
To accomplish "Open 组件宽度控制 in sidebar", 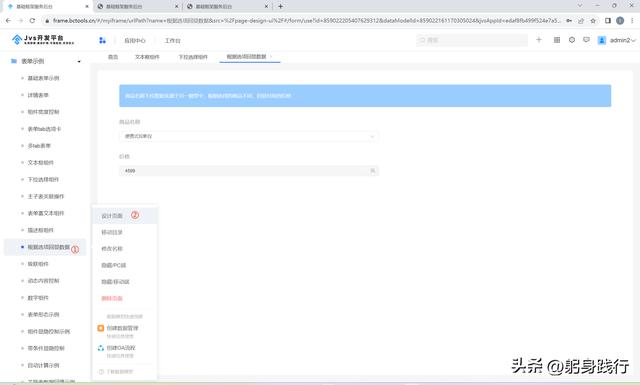I will click(x=43, y=112).
